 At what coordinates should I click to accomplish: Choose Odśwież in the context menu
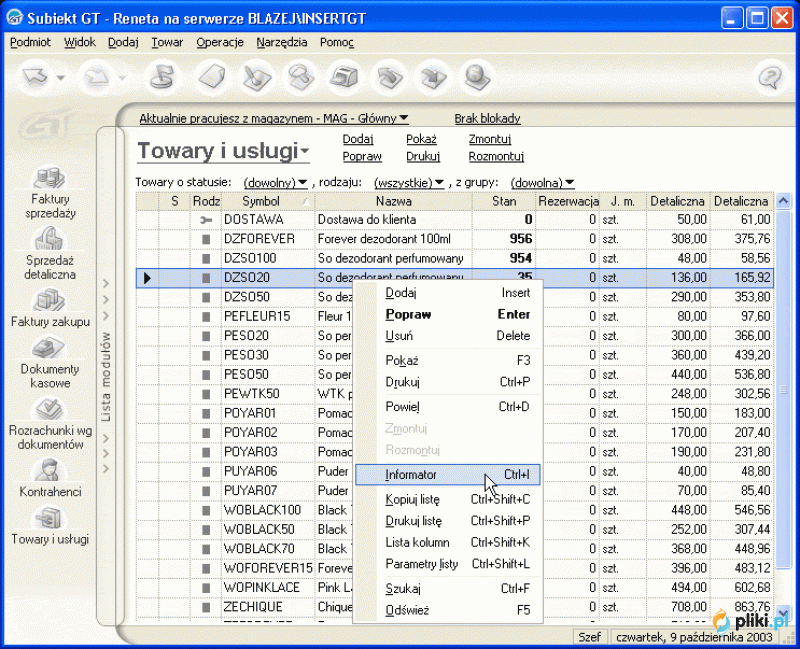(447, 610)
